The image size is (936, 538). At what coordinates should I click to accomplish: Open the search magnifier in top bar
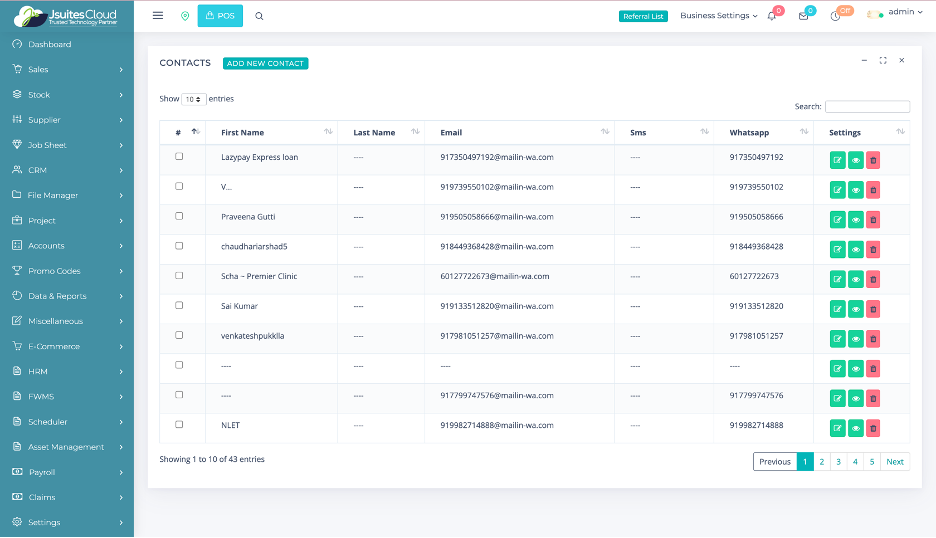(260, 16)
